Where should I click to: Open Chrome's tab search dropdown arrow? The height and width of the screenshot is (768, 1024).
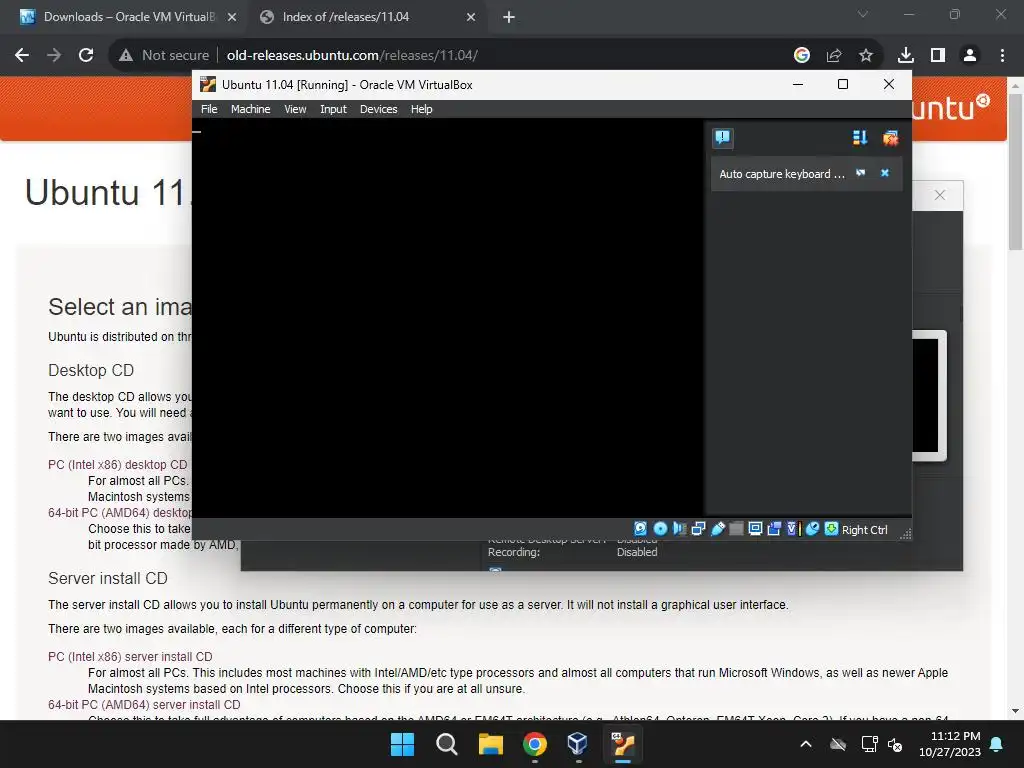point(863,14)
